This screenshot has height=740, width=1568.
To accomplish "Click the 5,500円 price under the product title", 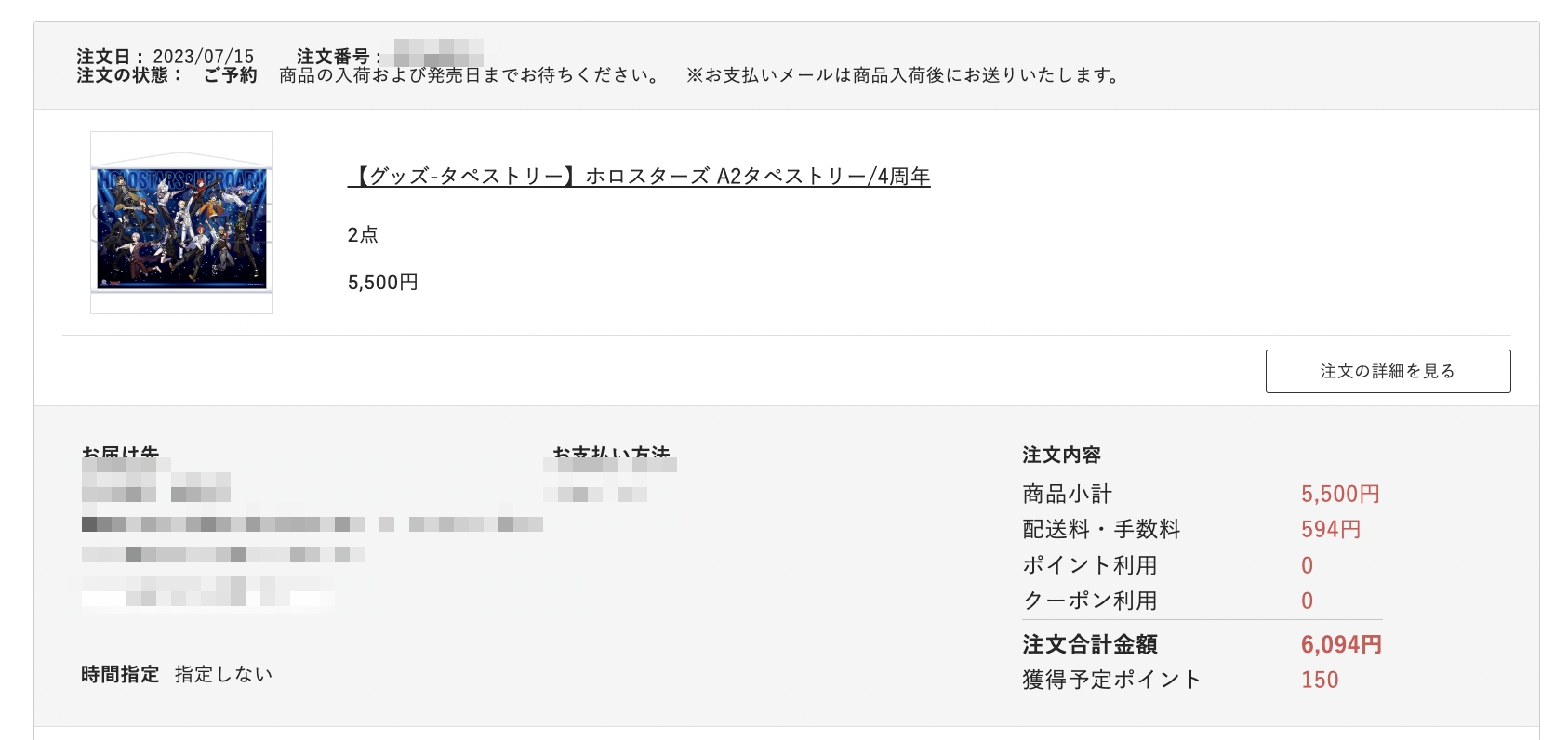I will point(383,283).
